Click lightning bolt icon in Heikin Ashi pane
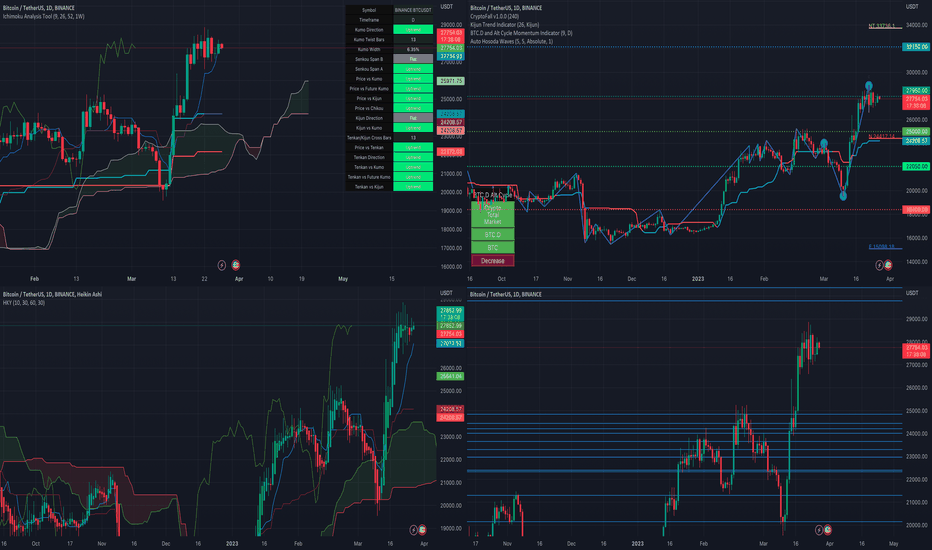Screen dimensions: 932x550 [413, 529]
